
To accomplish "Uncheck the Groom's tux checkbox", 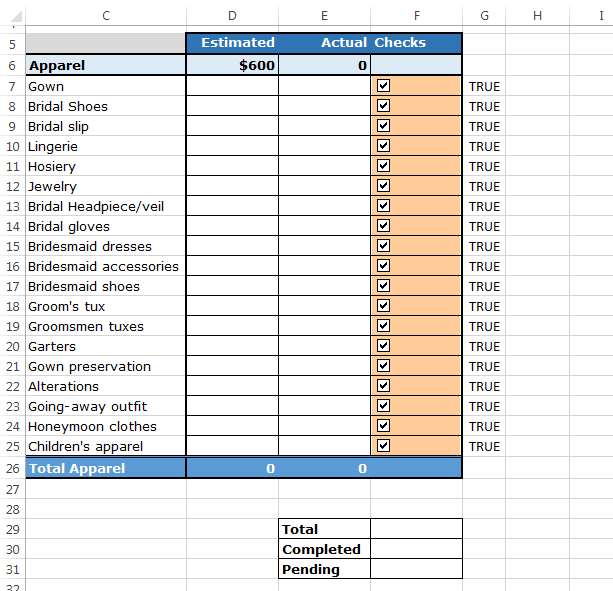I will tap(383, 305).
